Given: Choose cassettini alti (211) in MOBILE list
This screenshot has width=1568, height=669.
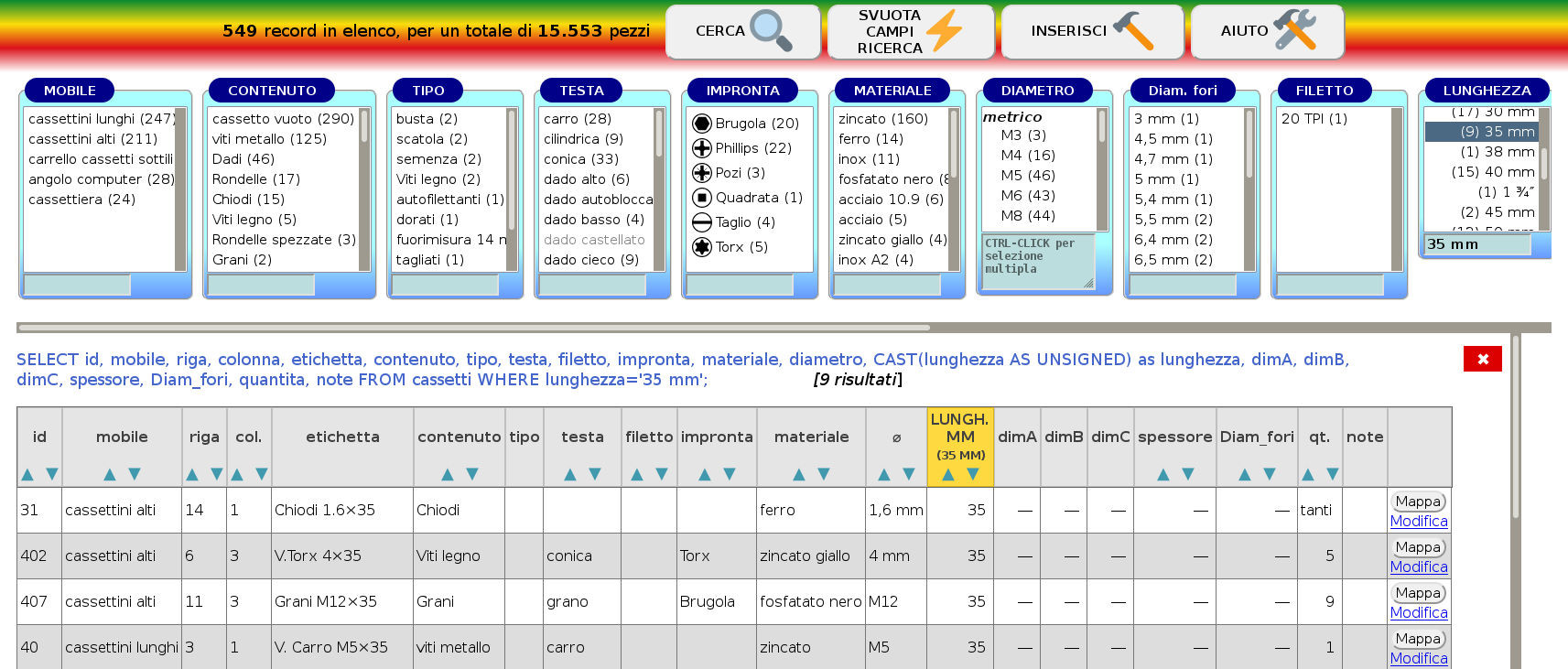Looking at the screenshot, I should 92,139.
